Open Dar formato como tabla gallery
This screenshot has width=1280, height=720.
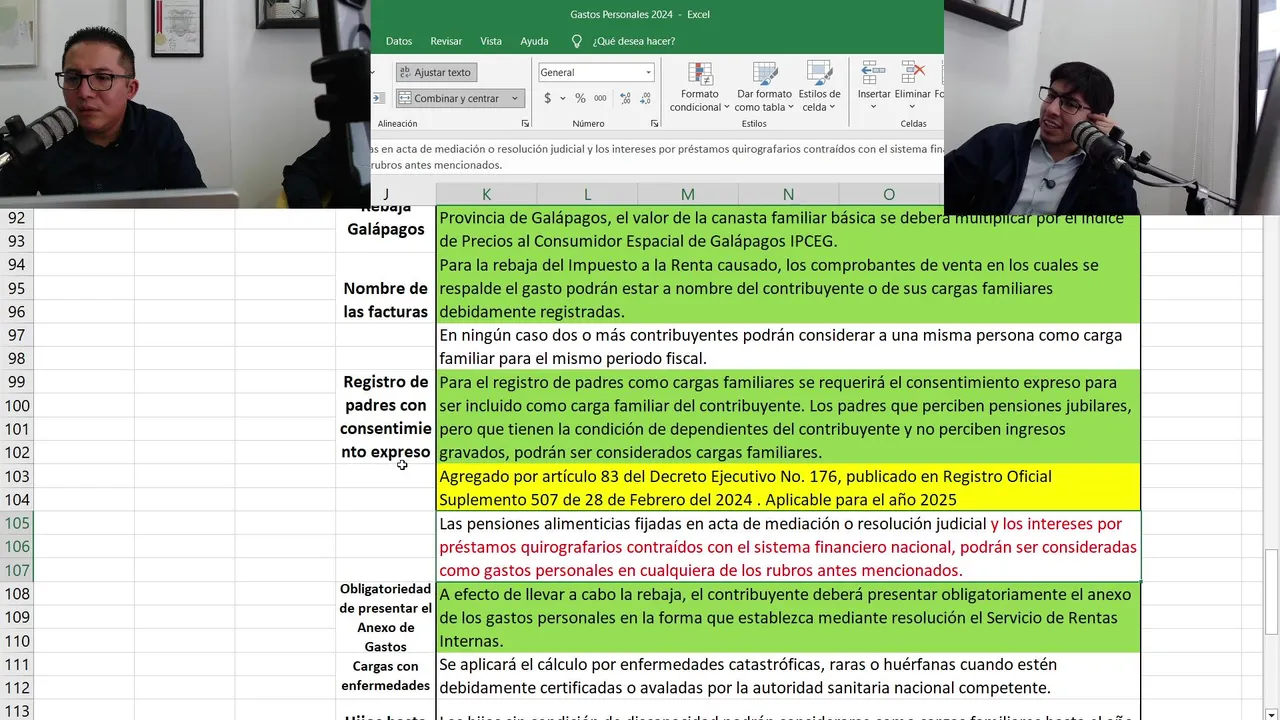[764, 87]
